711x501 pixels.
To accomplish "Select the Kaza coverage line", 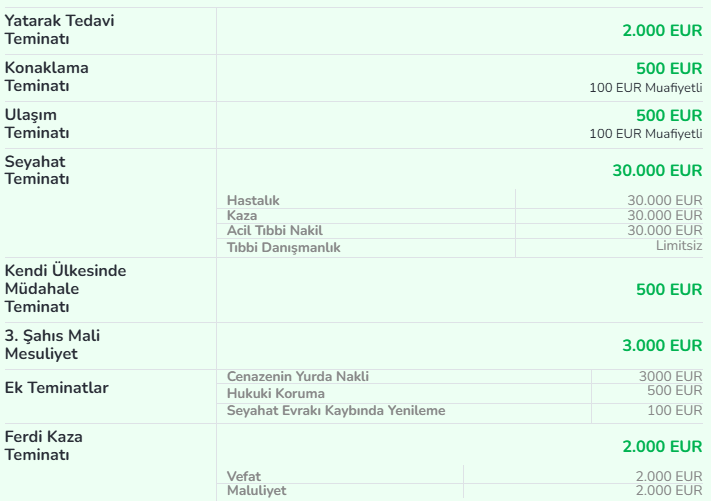I will pyautogui.click(x=242, y=215).
